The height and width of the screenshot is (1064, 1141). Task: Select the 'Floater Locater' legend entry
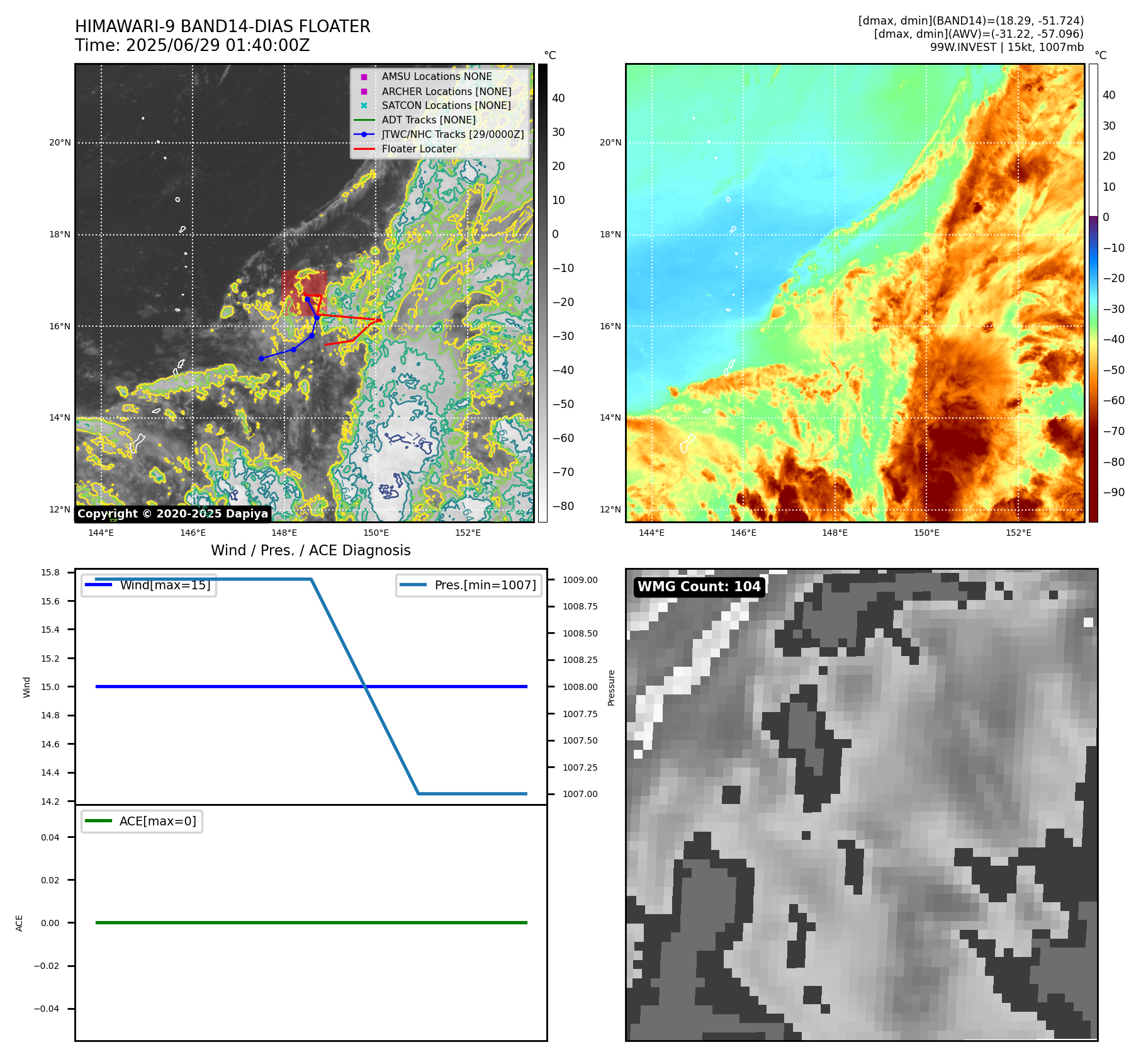coord(419,149)
